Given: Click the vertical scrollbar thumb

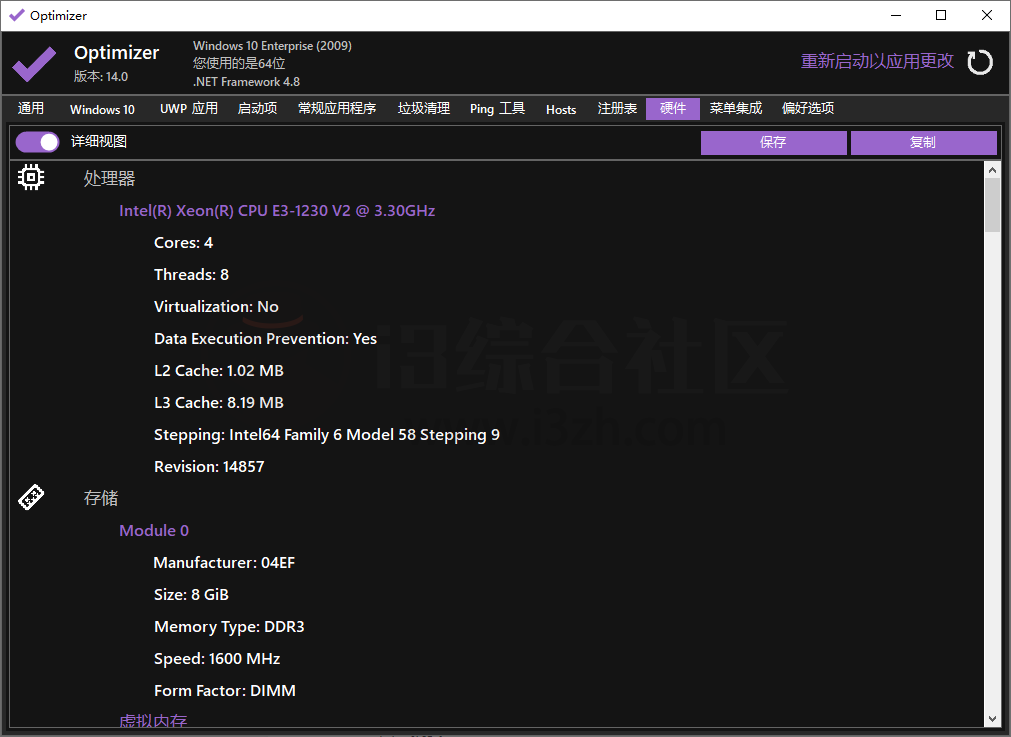Looking at the screenshot, I should 992,205.
